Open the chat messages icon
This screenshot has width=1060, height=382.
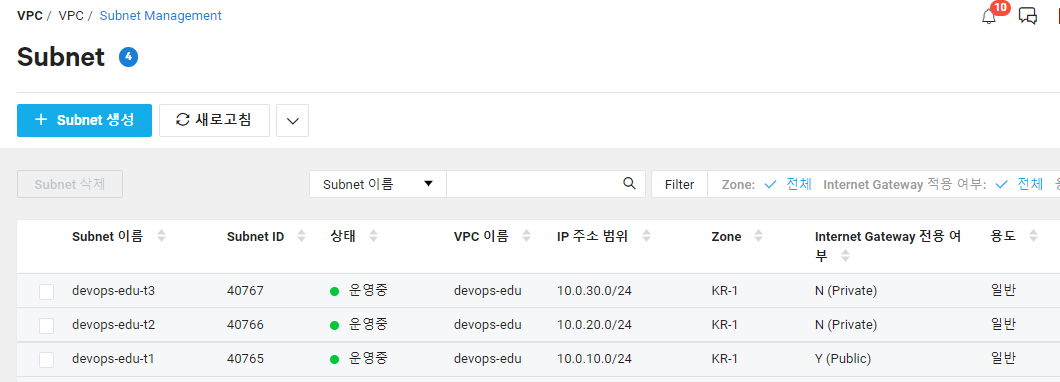coord(1028,16)
